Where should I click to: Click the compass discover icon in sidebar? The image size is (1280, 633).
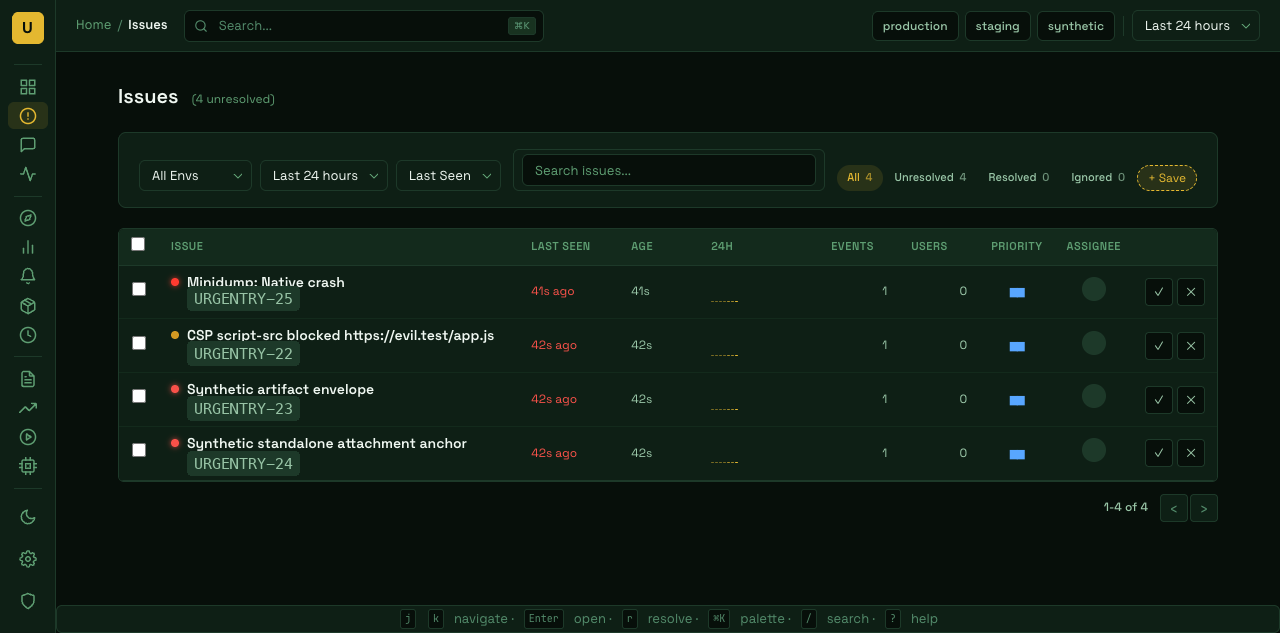[x=27, y=217]
